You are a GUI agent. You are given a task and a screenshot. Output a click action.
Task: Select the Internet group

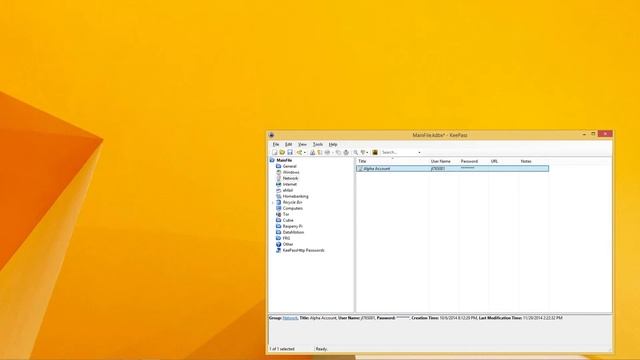pyautogui.click(x=290, y=184)
